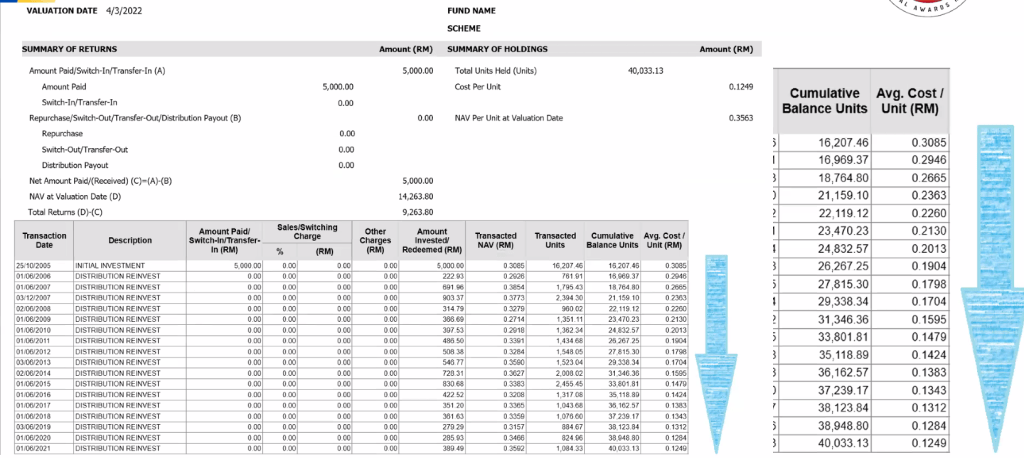The image size is (1024, 458).
Task: Click the Total Units Held (Units) label
Action: (x=496, y=71)
